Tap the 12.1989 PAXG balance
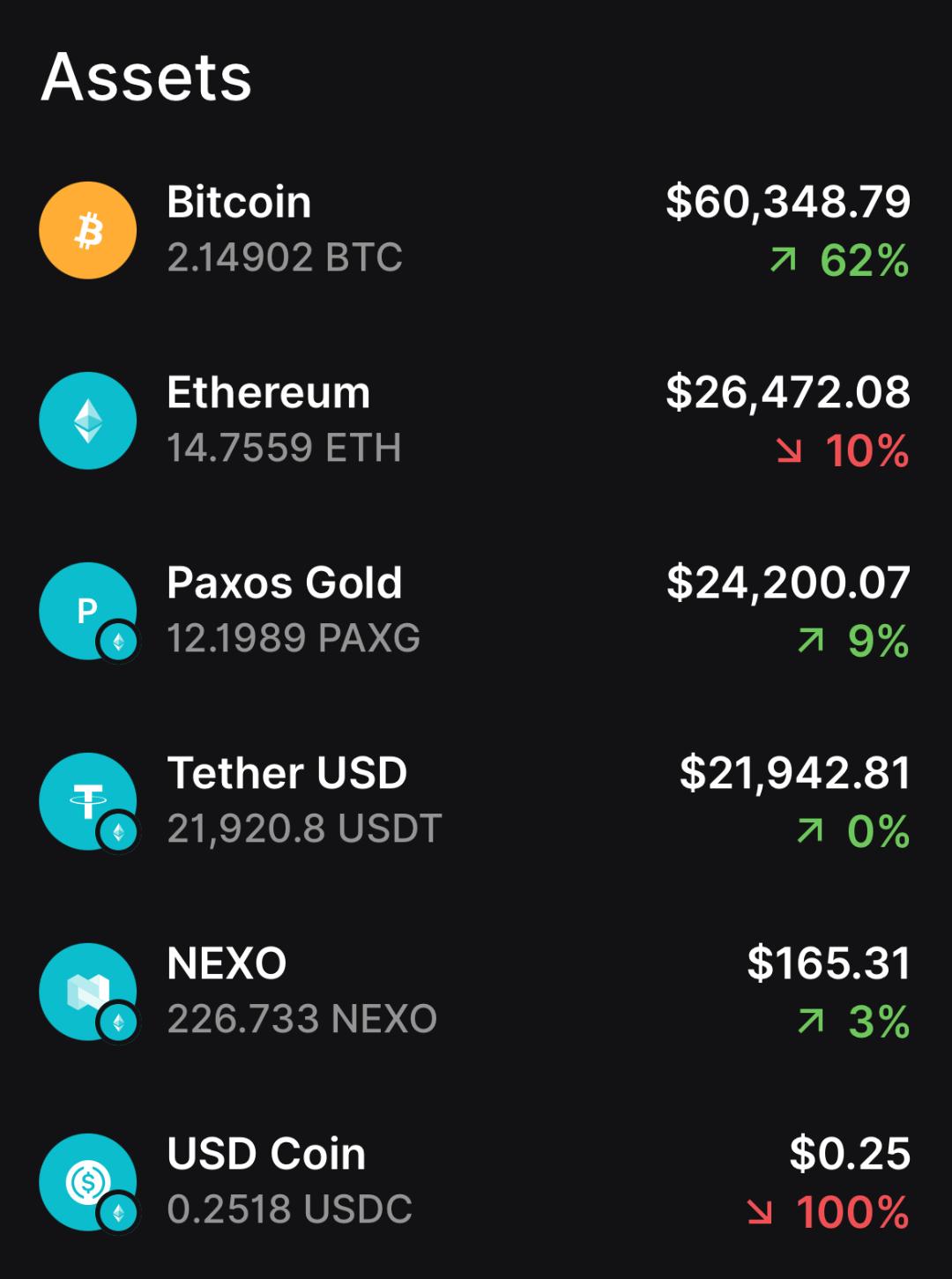The height and width of the screenshot is (1279, 952). pyautogui.click(x=293, y=638)
